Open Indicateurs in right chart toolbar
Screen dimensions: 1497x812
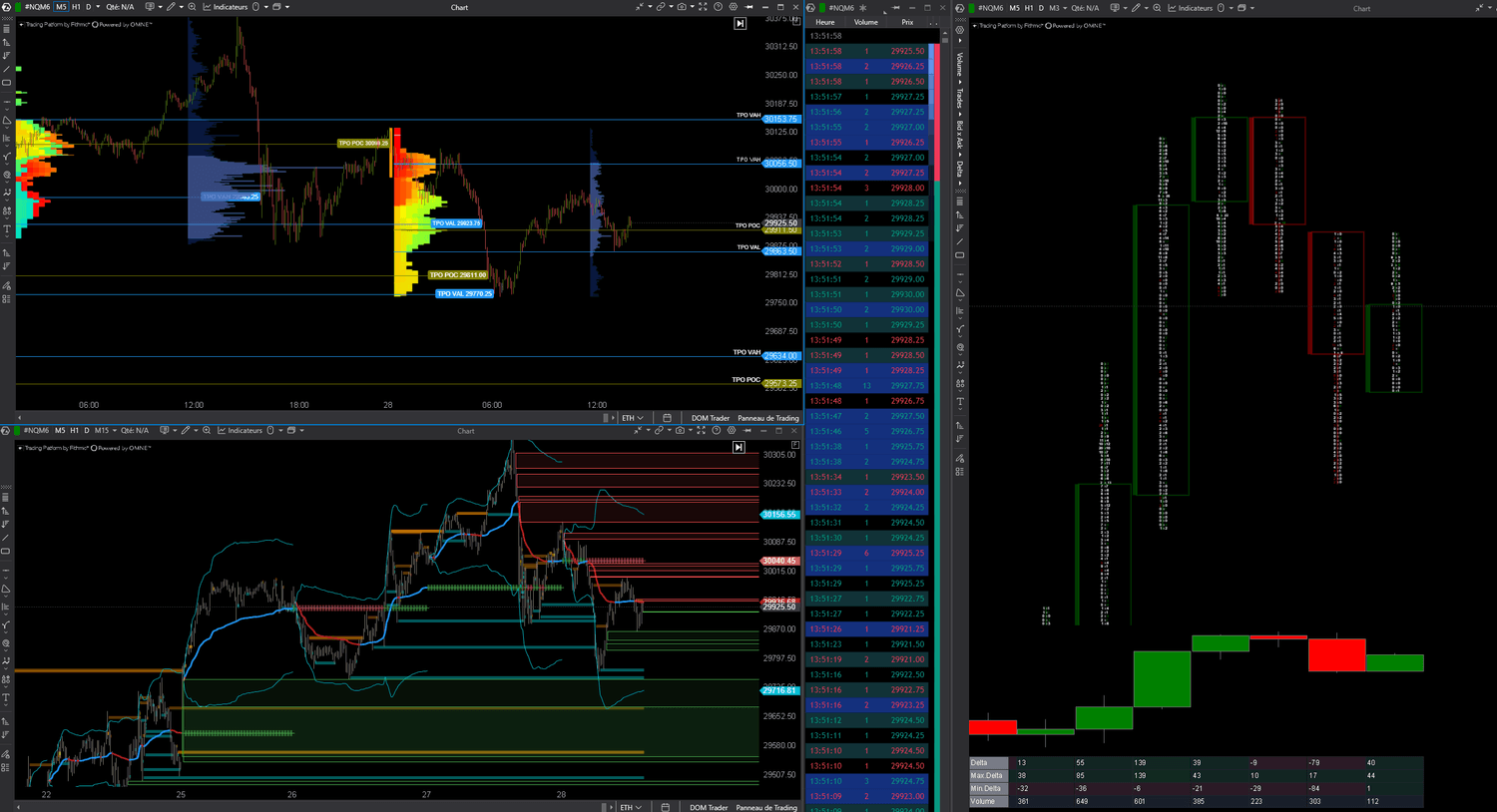click(1189, 8)
